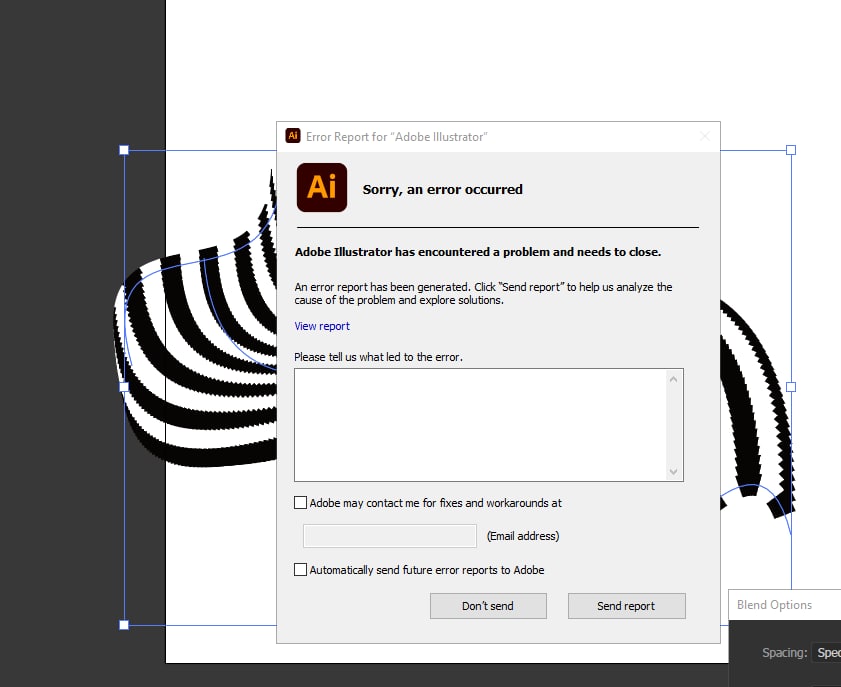Click the Send report button

[x=626, y=606]
